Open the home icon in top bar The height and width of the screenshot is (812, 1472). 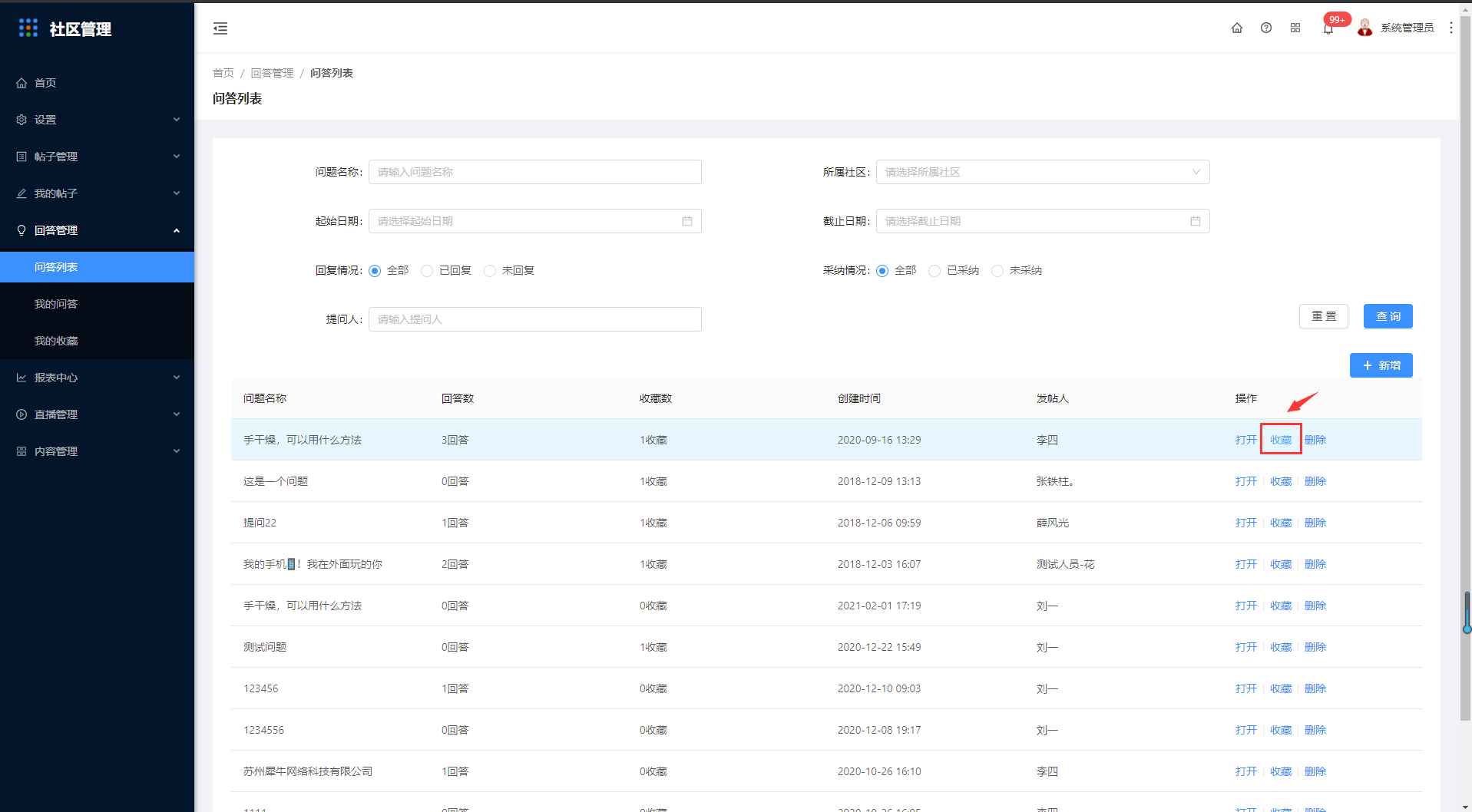[1236, 28]
